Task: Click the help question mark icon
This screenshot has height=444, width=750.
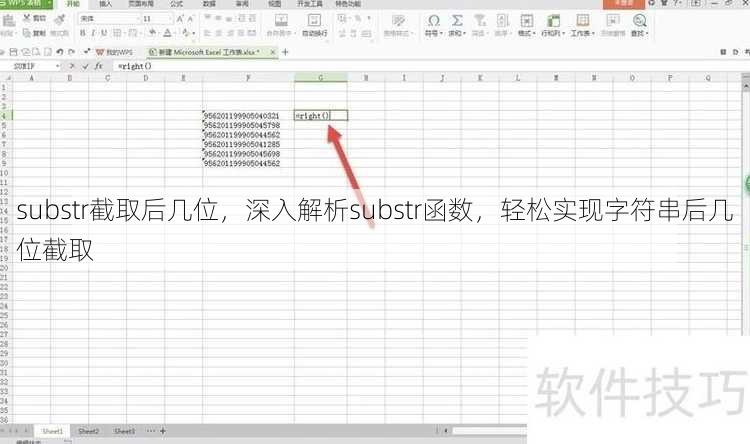Action: coord(676,3)
